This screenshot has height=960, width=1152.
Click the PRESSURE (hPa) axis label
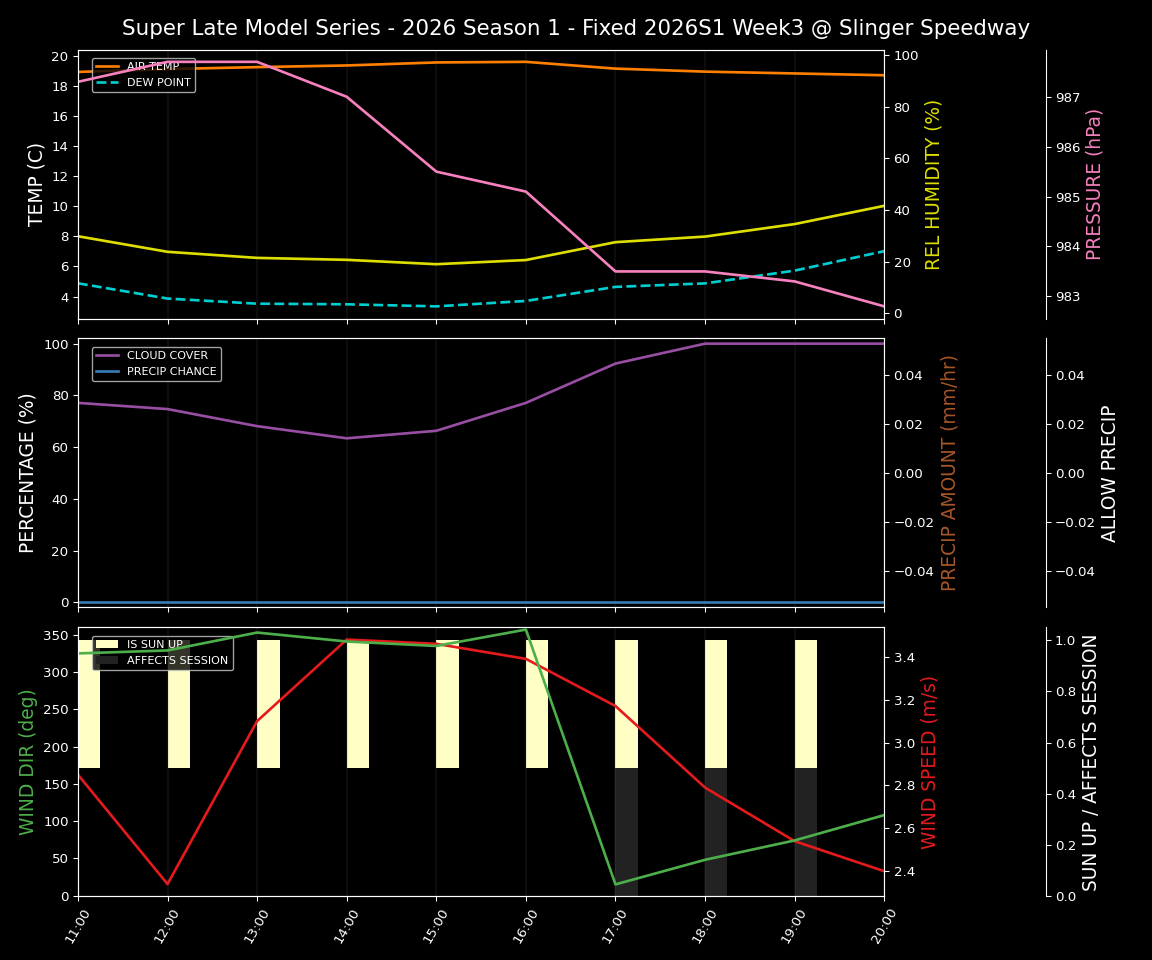(1093, 182)
